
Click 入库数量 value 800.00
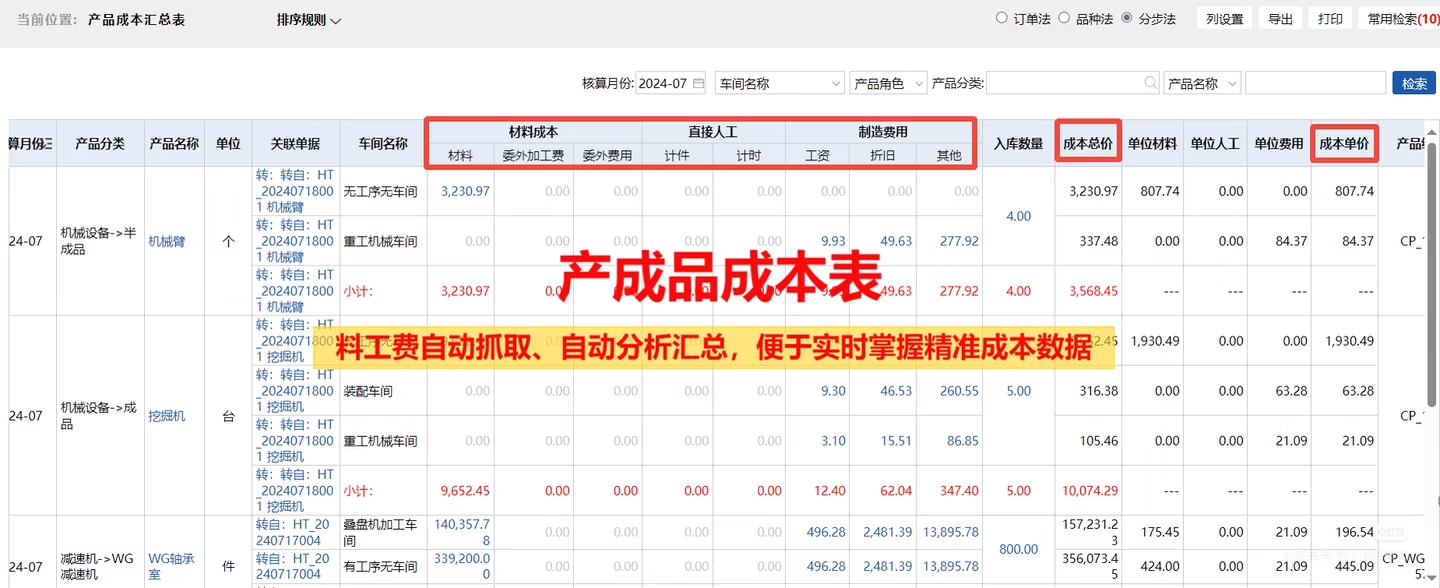click(x=1018, y=549)
